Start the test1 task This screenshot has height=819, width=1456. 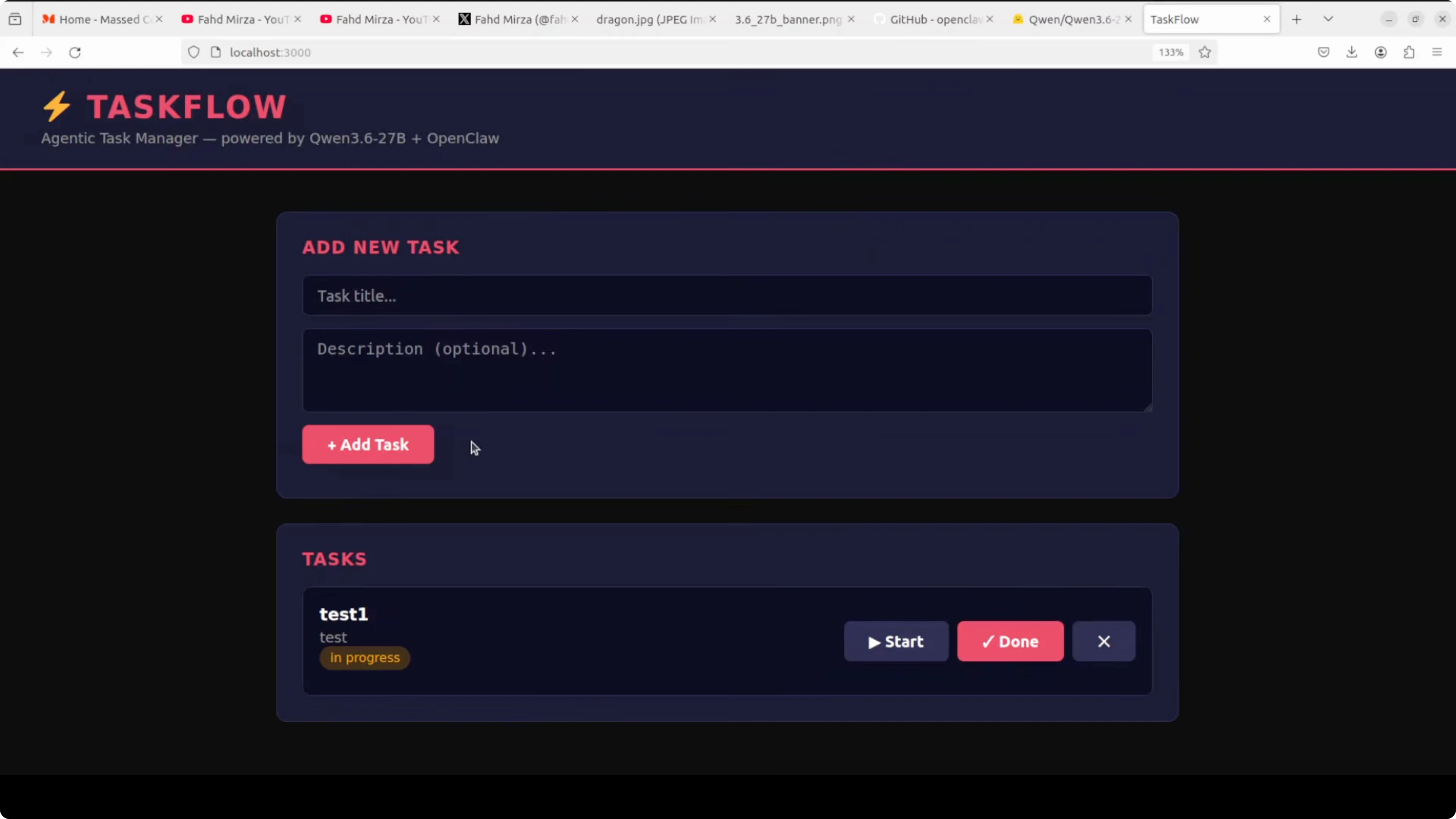click(x=896, y=641)
